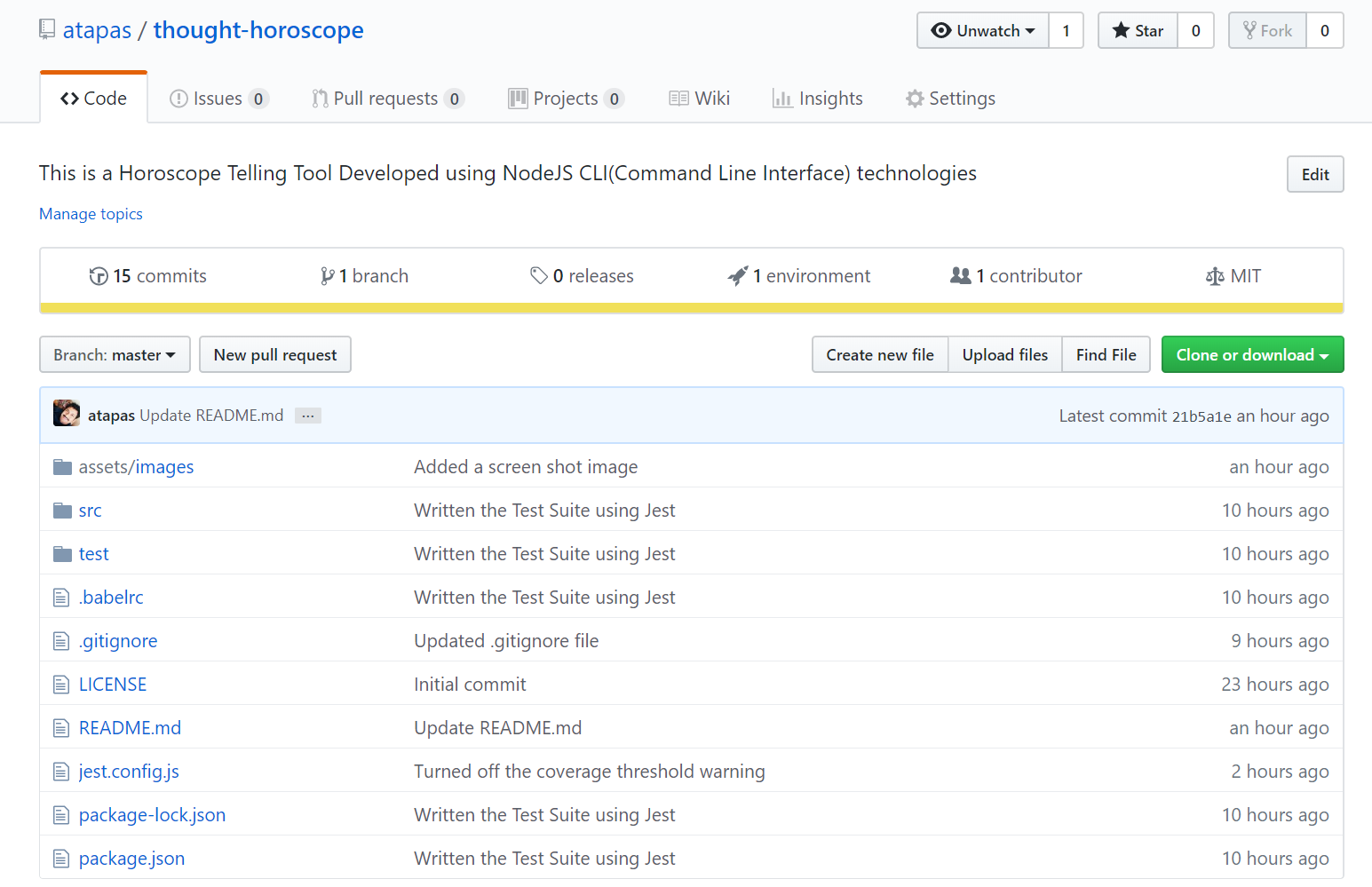Viewport: 1372px width, 887px height.
Task: Click the folder icon for assets/images
Action: point(62,467)
